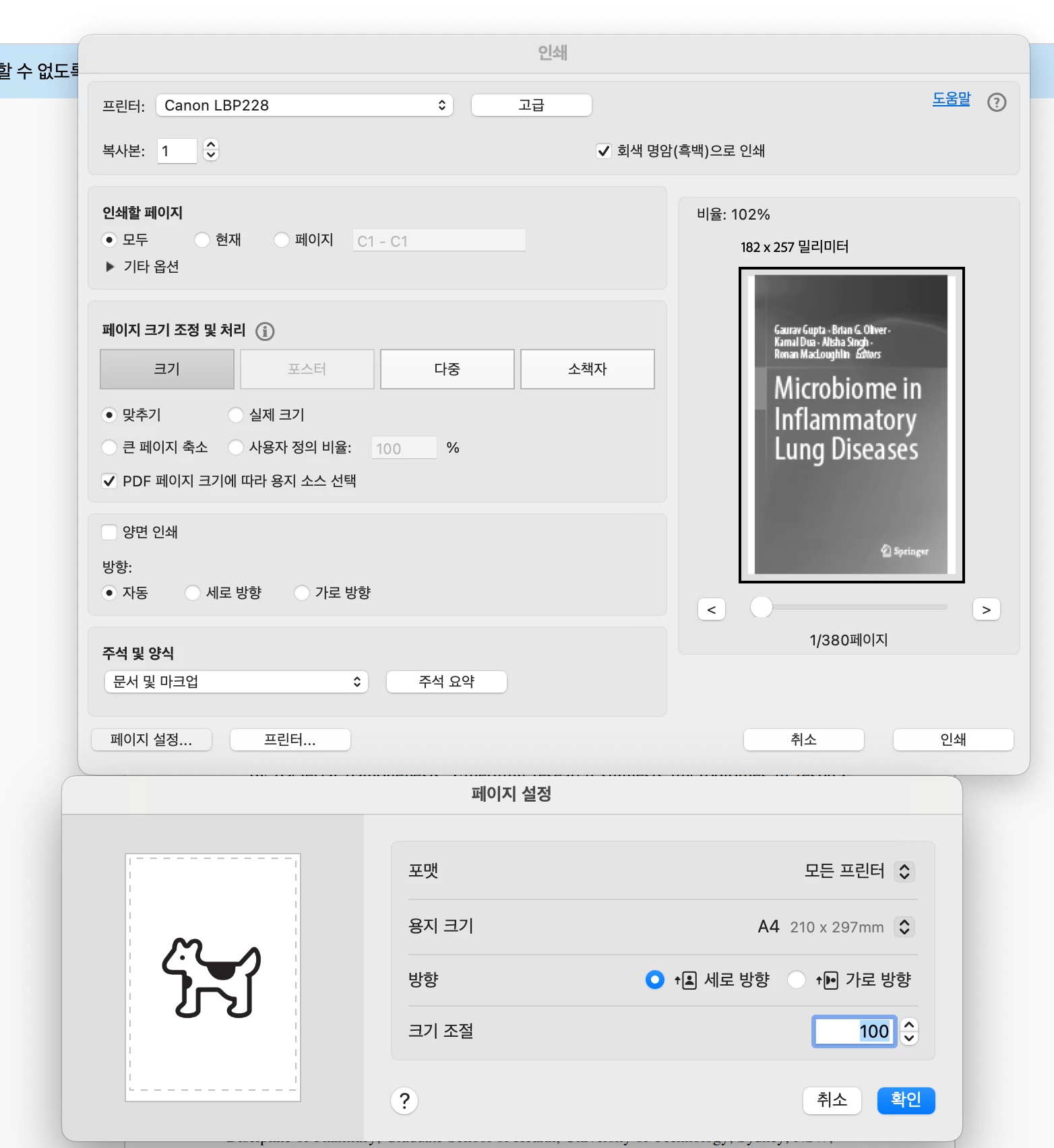1054x1148 pixels.
Task: Click 취소 in the print dialog
Action: 804,740
